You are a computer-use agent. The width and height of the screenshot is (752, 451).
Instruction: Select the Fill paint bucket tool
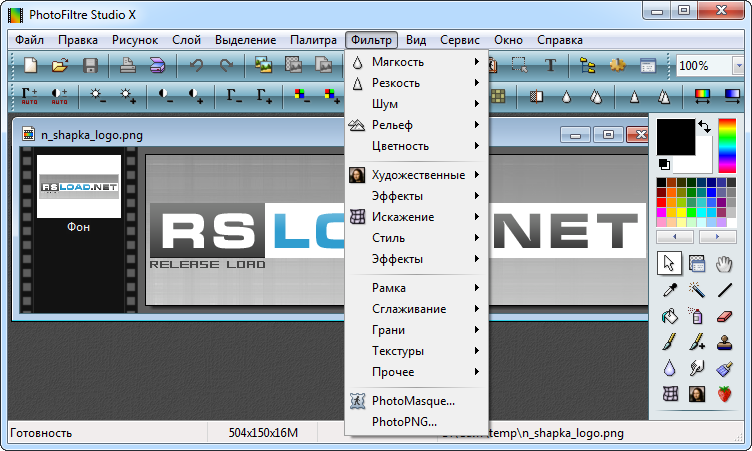point(670,316)
